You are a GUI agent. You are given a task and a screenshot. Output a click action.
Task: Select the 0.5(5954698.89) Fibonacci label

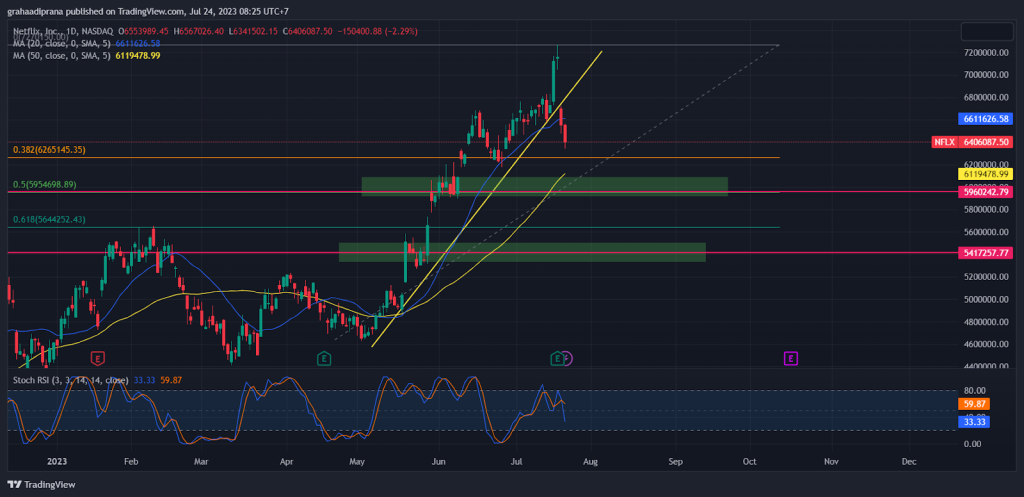(45, 185)
